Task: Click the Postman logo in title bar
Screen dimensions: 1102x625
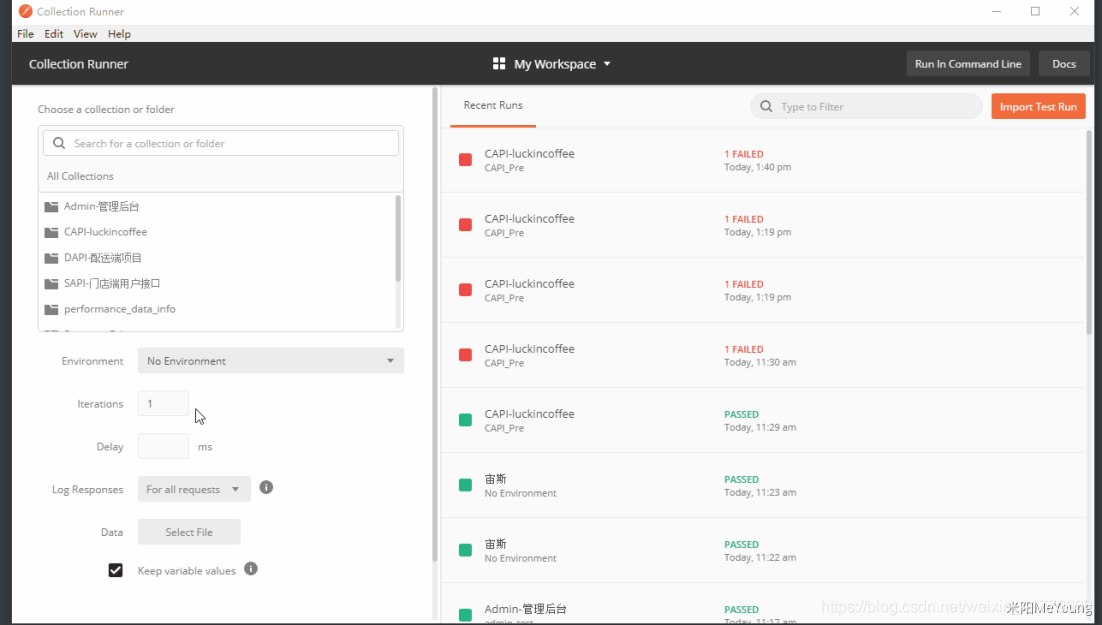Action: coord(25,11)
